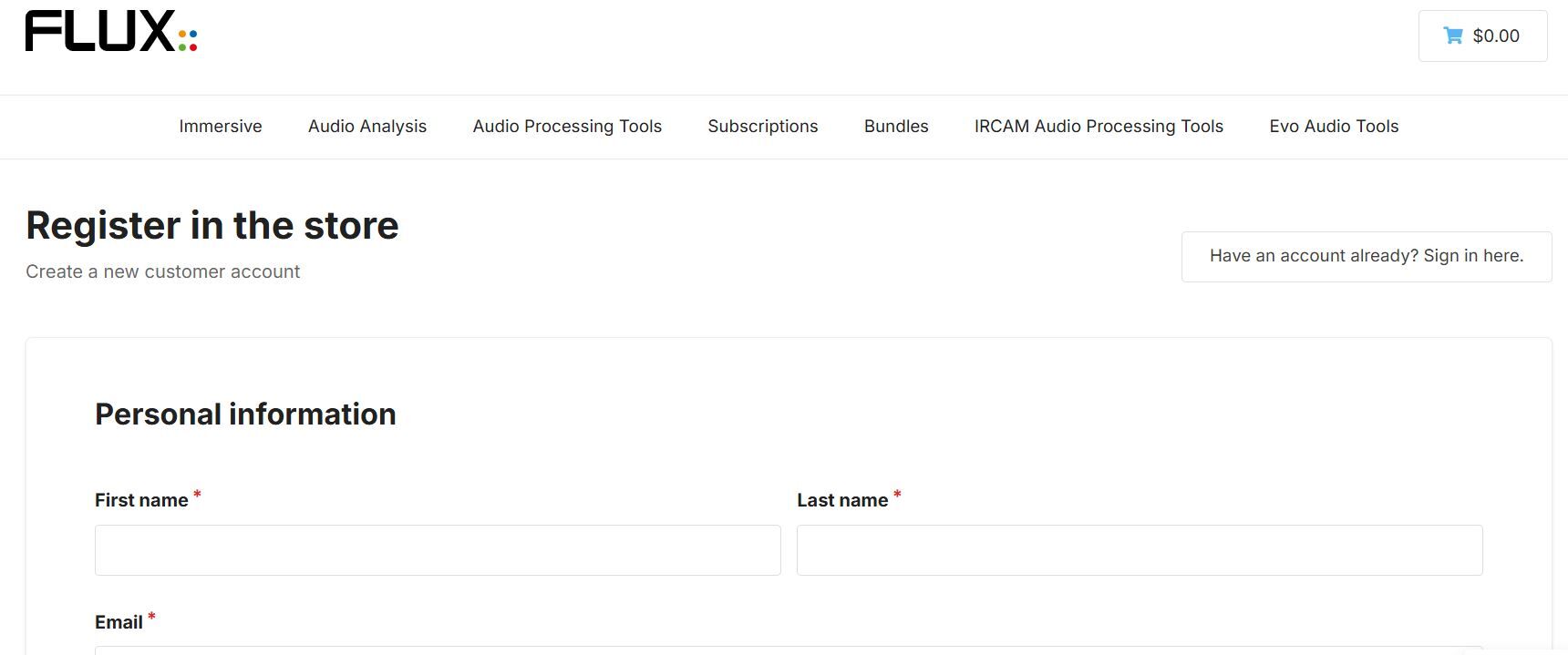This screenshot has height=655, width=1568.
Task: Click the colored dots in the logo
Action: pos(188,40)
